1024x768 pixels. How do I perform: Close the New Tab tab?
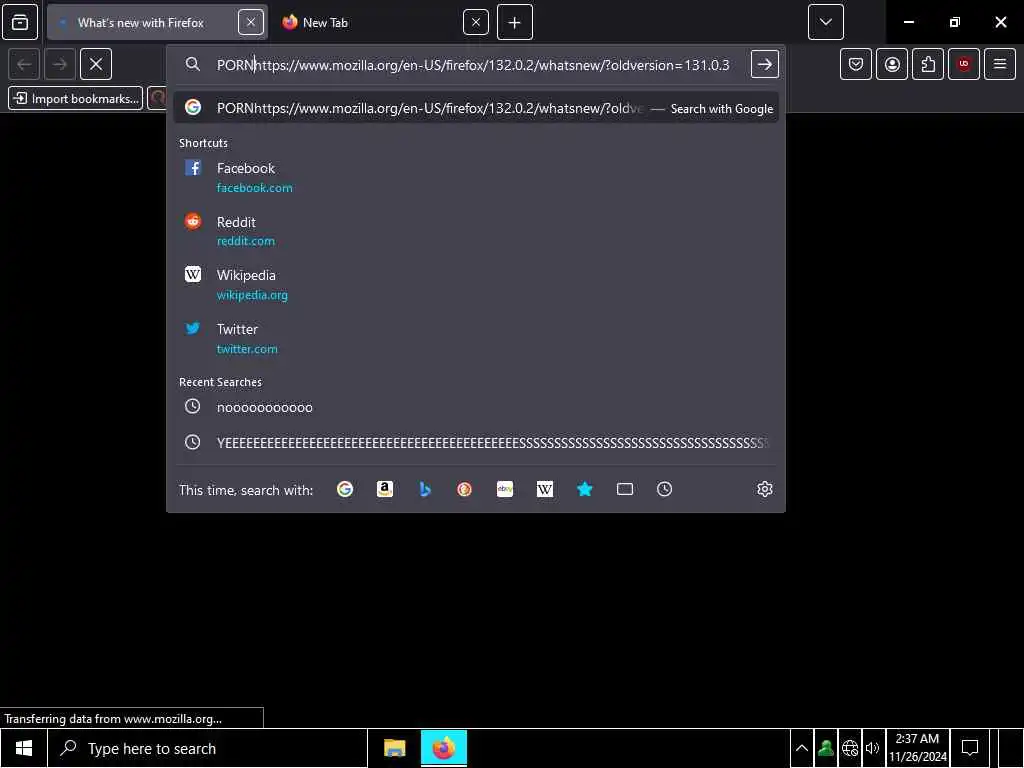point(475,23)
